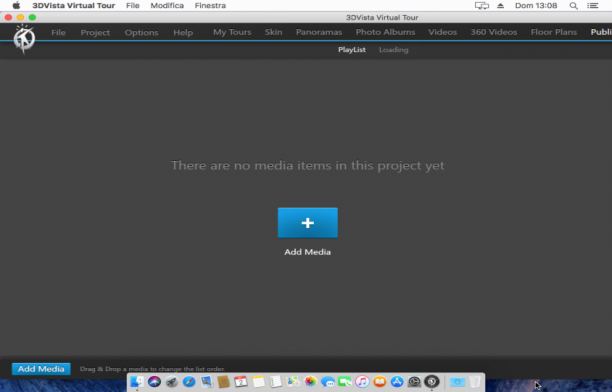Open the Help menu
The image size is (612, 392).
183,32
